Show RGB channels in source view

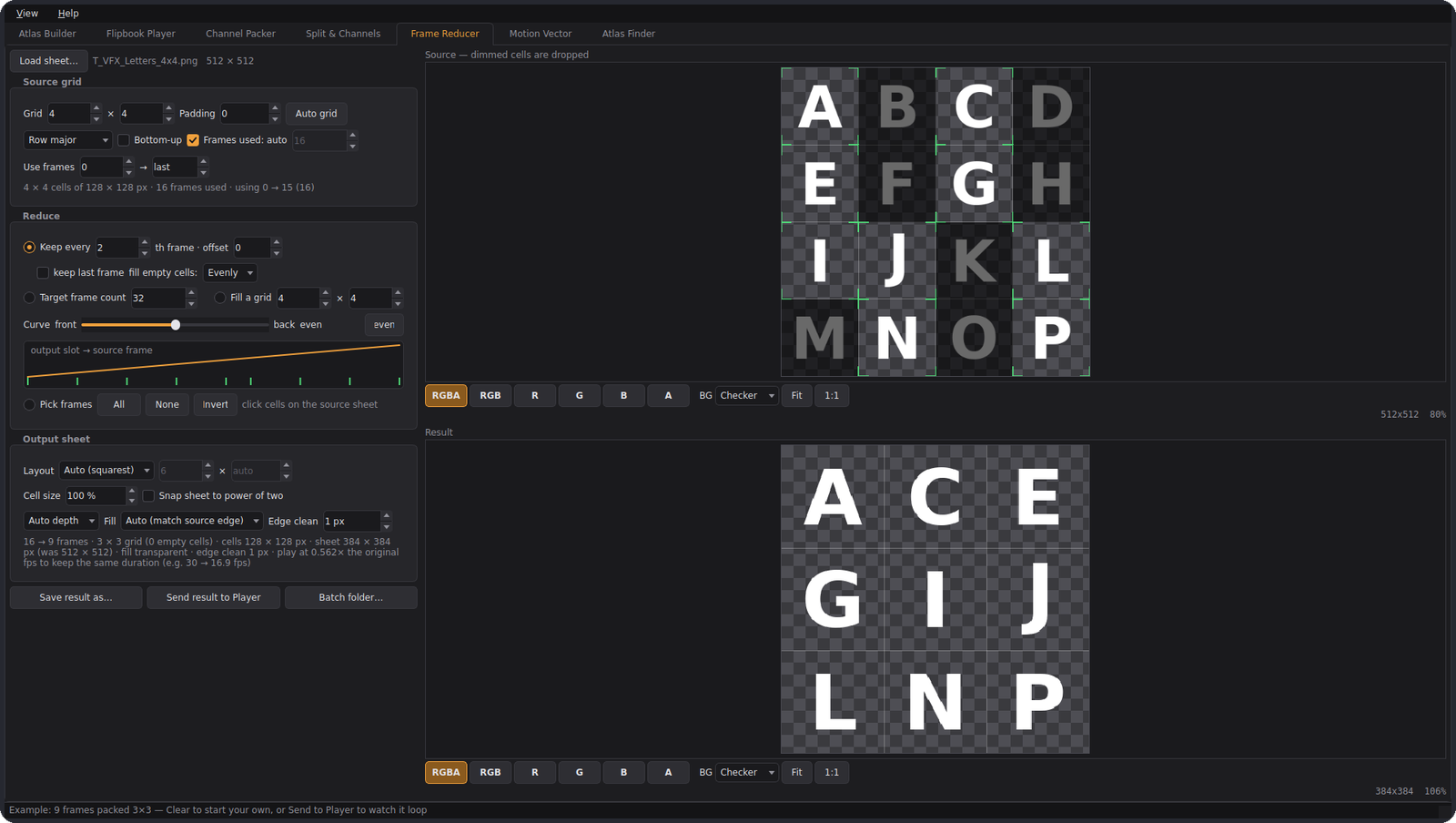tap(490, 396)
